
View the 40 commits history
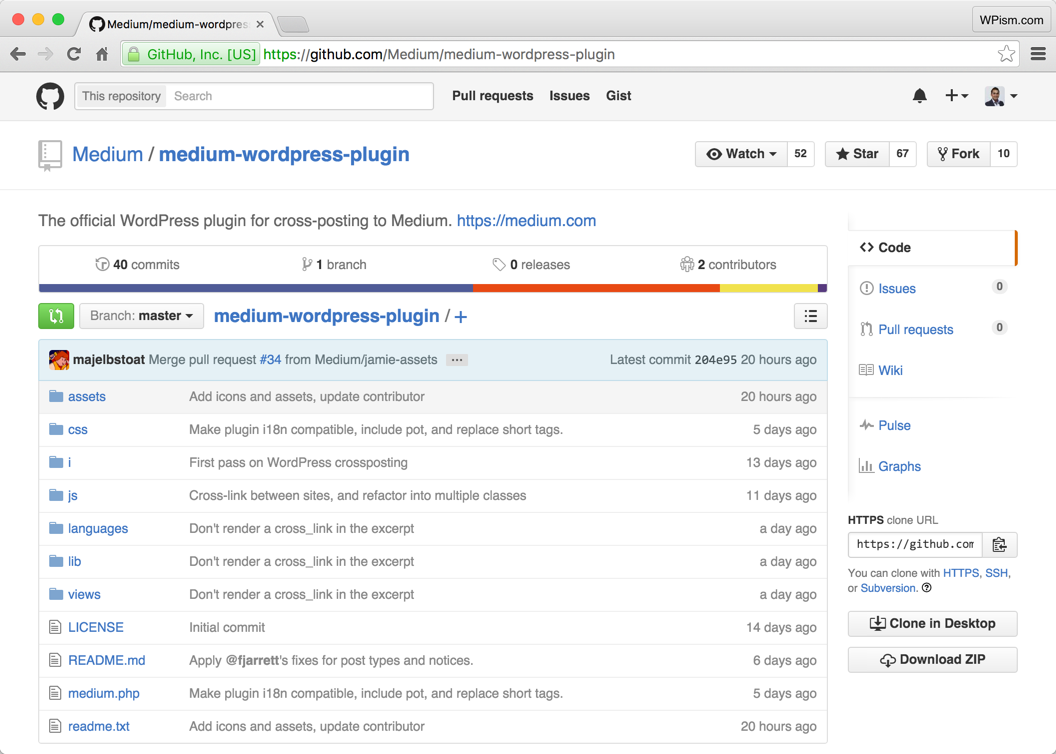(x=137, y=265)
